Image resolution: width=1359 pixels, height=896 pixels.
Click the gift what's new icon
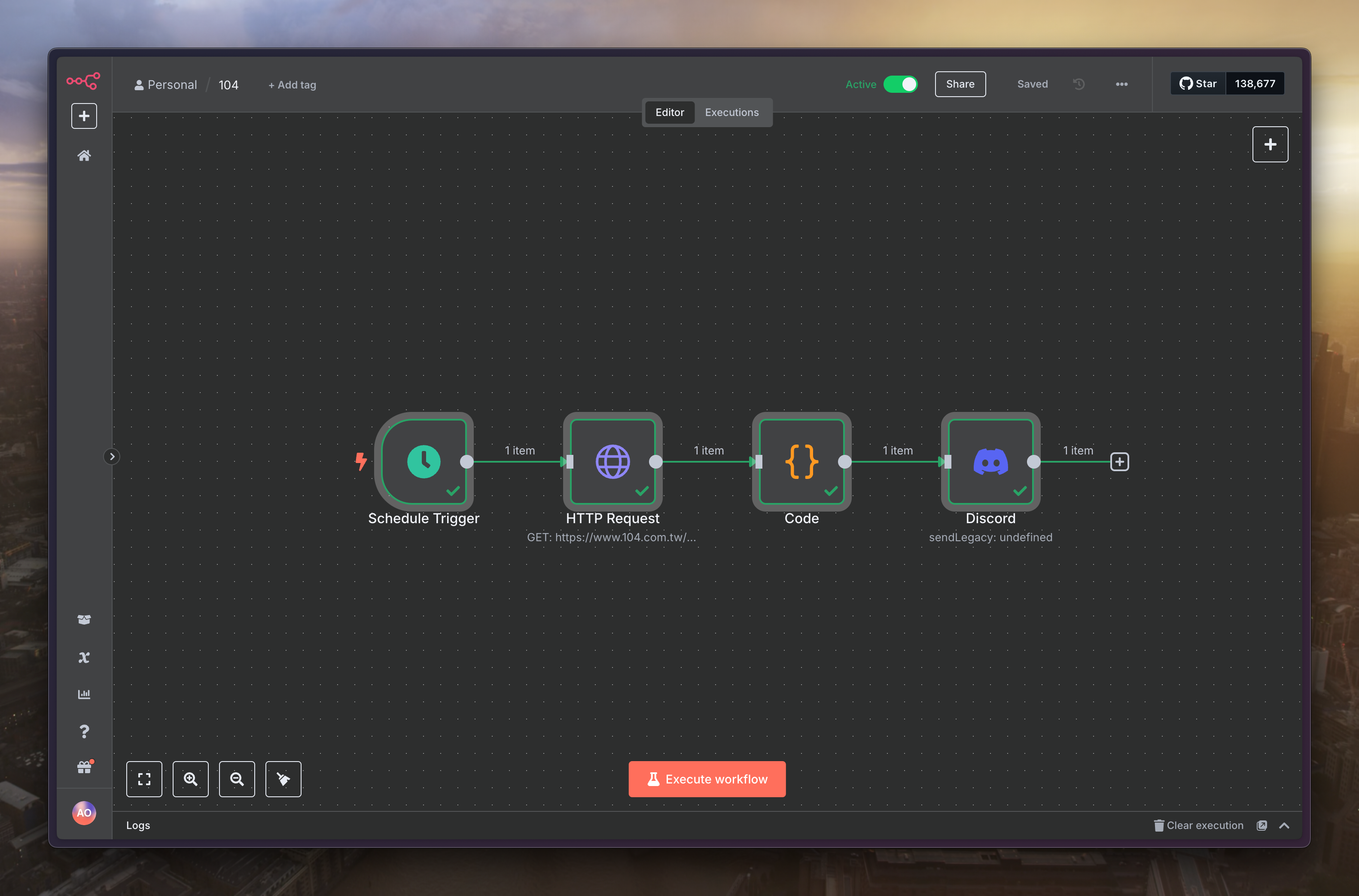(x=84, y=768)
